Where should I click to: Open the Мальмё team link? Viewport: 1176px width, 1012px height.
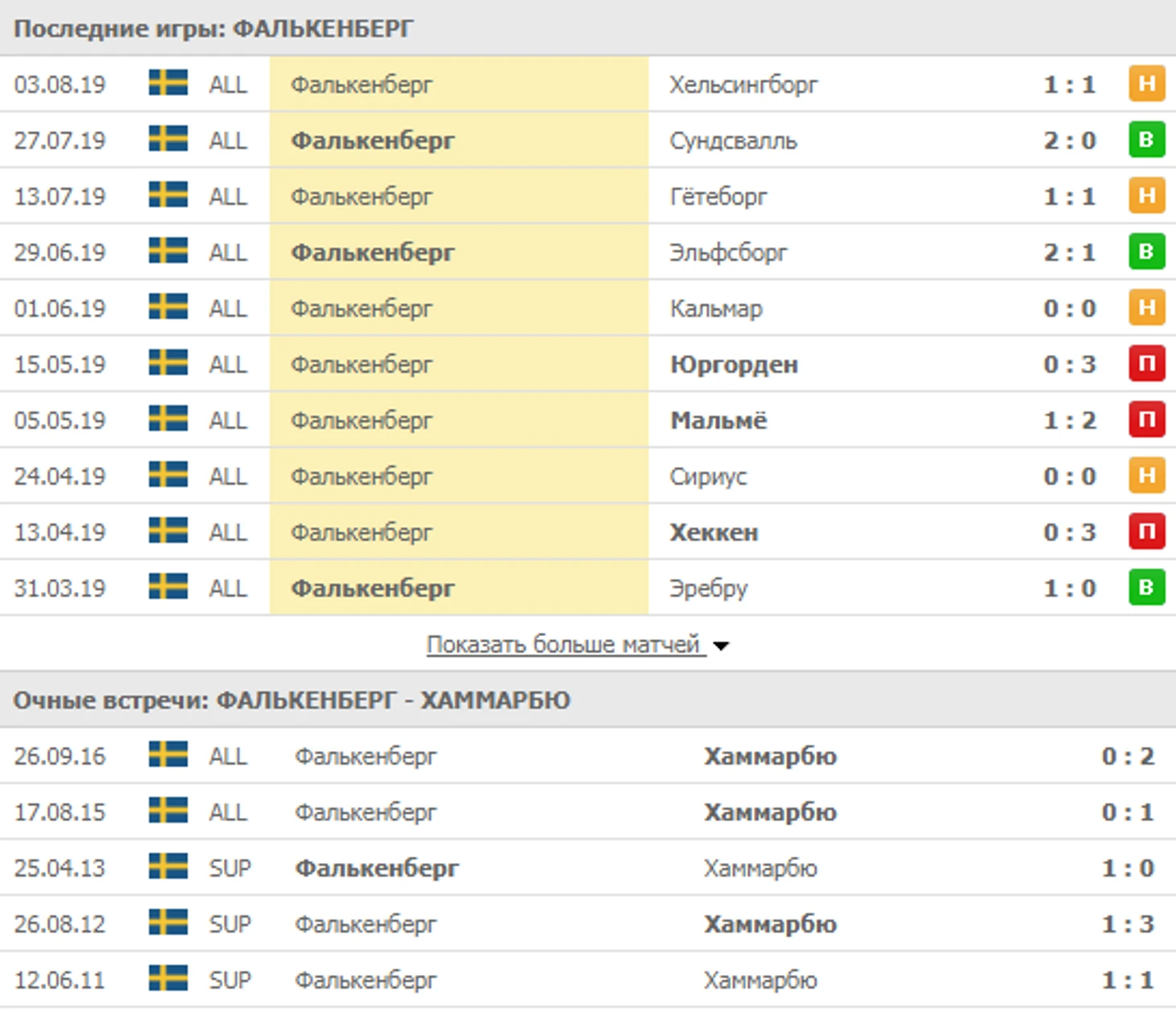(718, 420)
